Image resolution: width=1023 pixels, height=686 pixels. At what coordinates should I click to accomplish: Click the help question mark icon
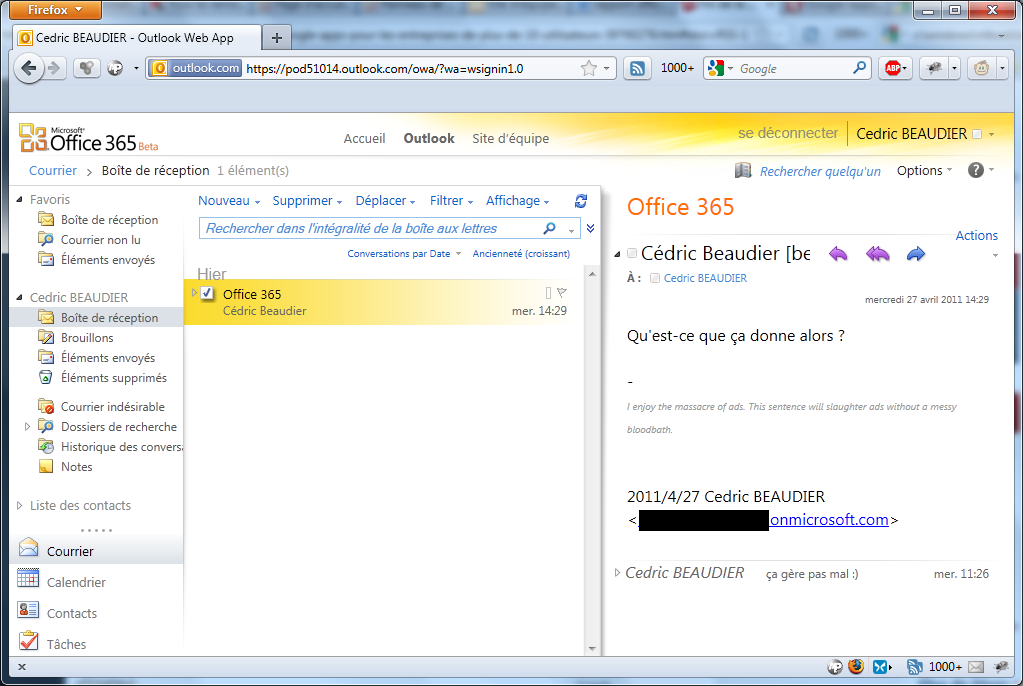[x=975, y=170]
